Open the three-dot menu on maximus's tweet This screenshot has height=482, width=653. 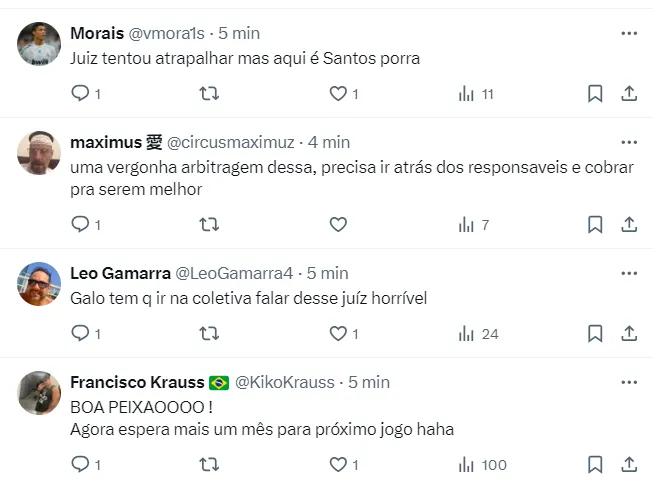pyautogui.click(x=629, y=142)
